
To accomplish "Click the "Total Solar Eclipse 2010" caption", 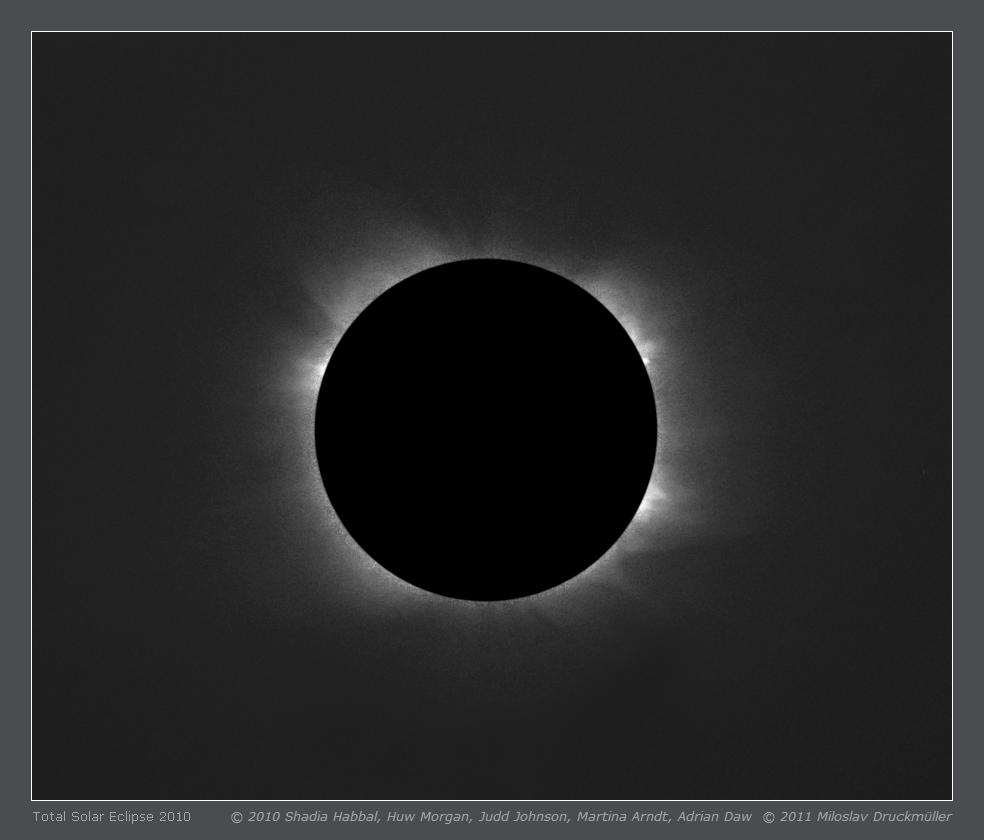I will tap(111, 817).
